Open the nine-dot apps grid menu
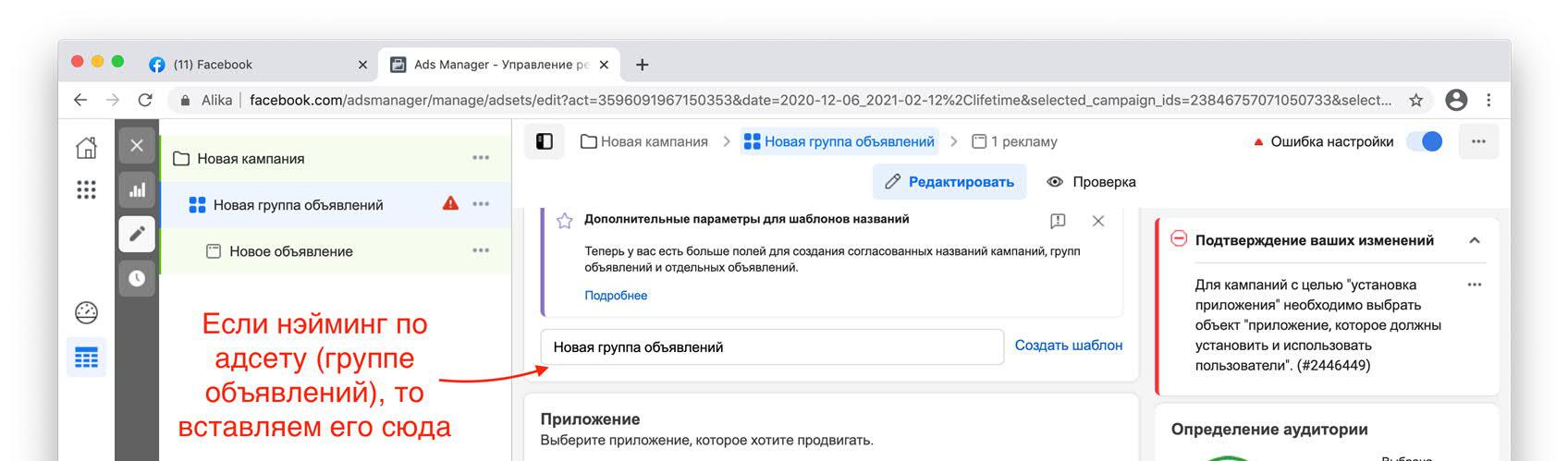The width and height of the screenshot is (1568, 461). (x=86, y=189)
